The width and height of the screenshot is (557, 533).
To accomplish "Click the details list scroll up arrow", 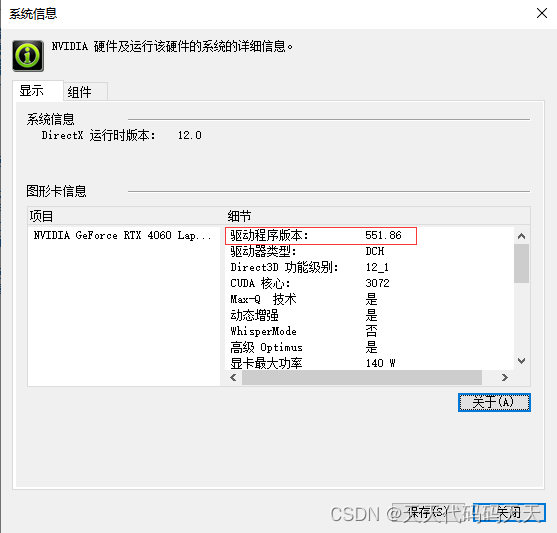I will 521,236.
